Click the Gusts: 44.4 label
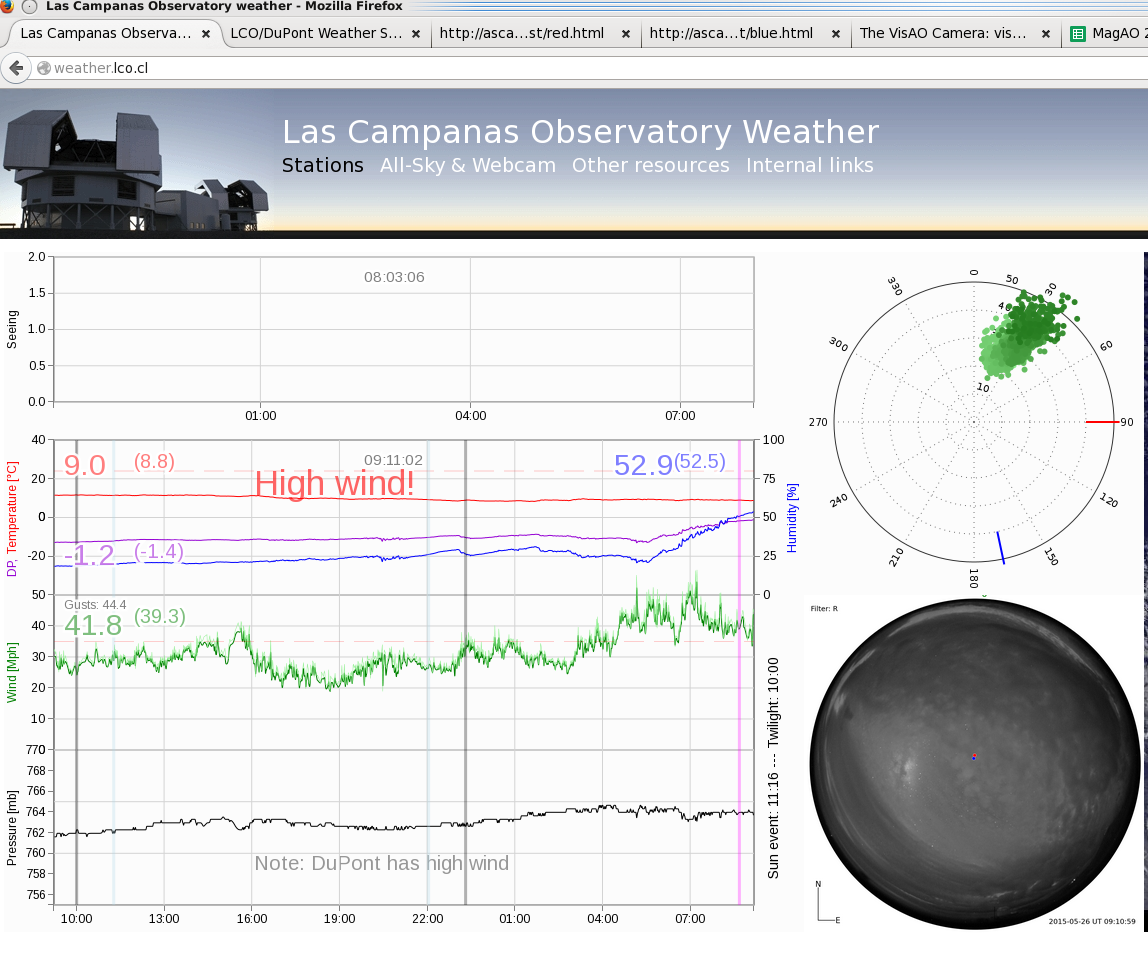The height and width of the screenshot is (960, 1148). 95,605
